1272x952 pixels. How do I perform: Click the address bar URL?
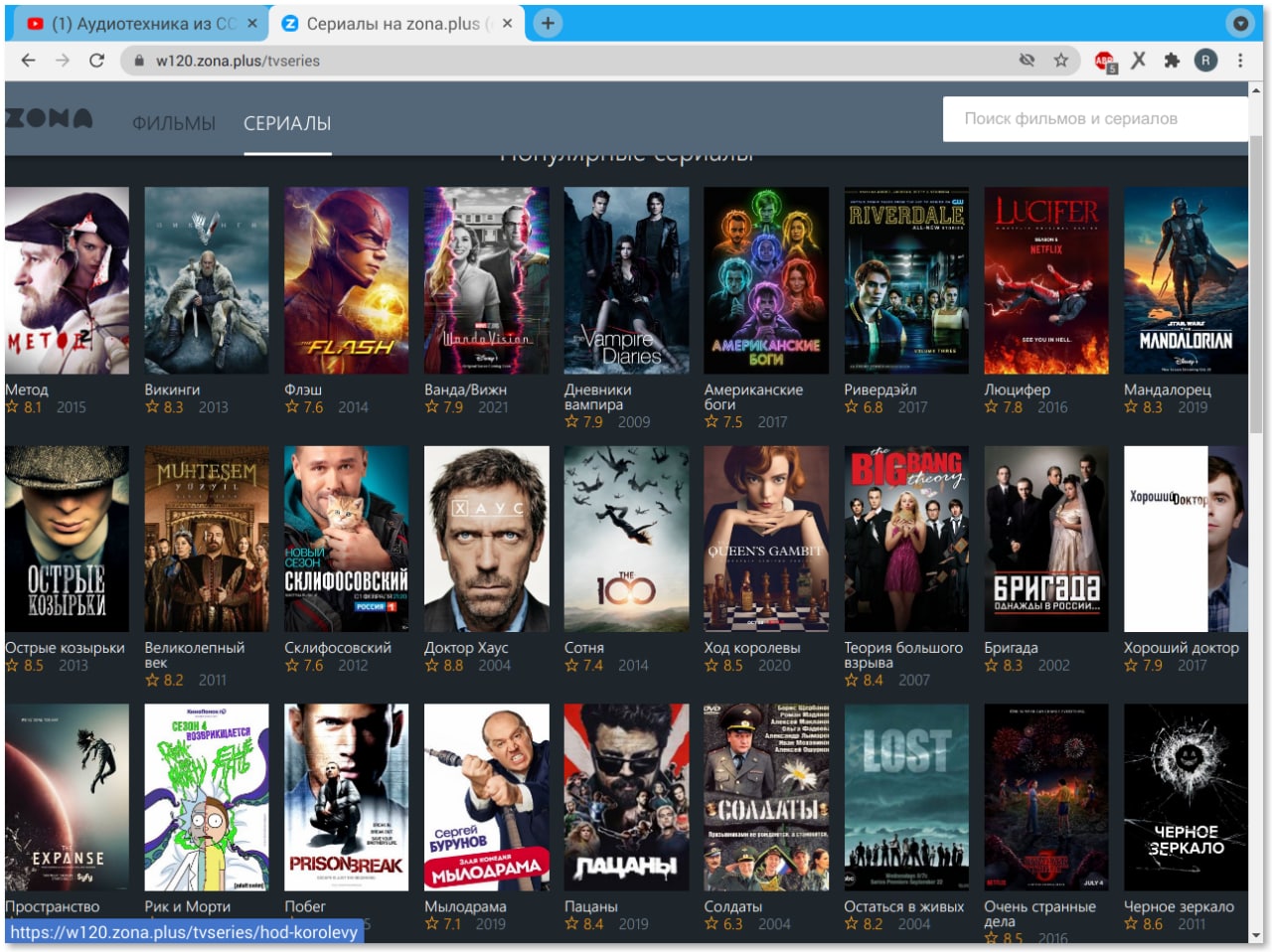[238, 61]
